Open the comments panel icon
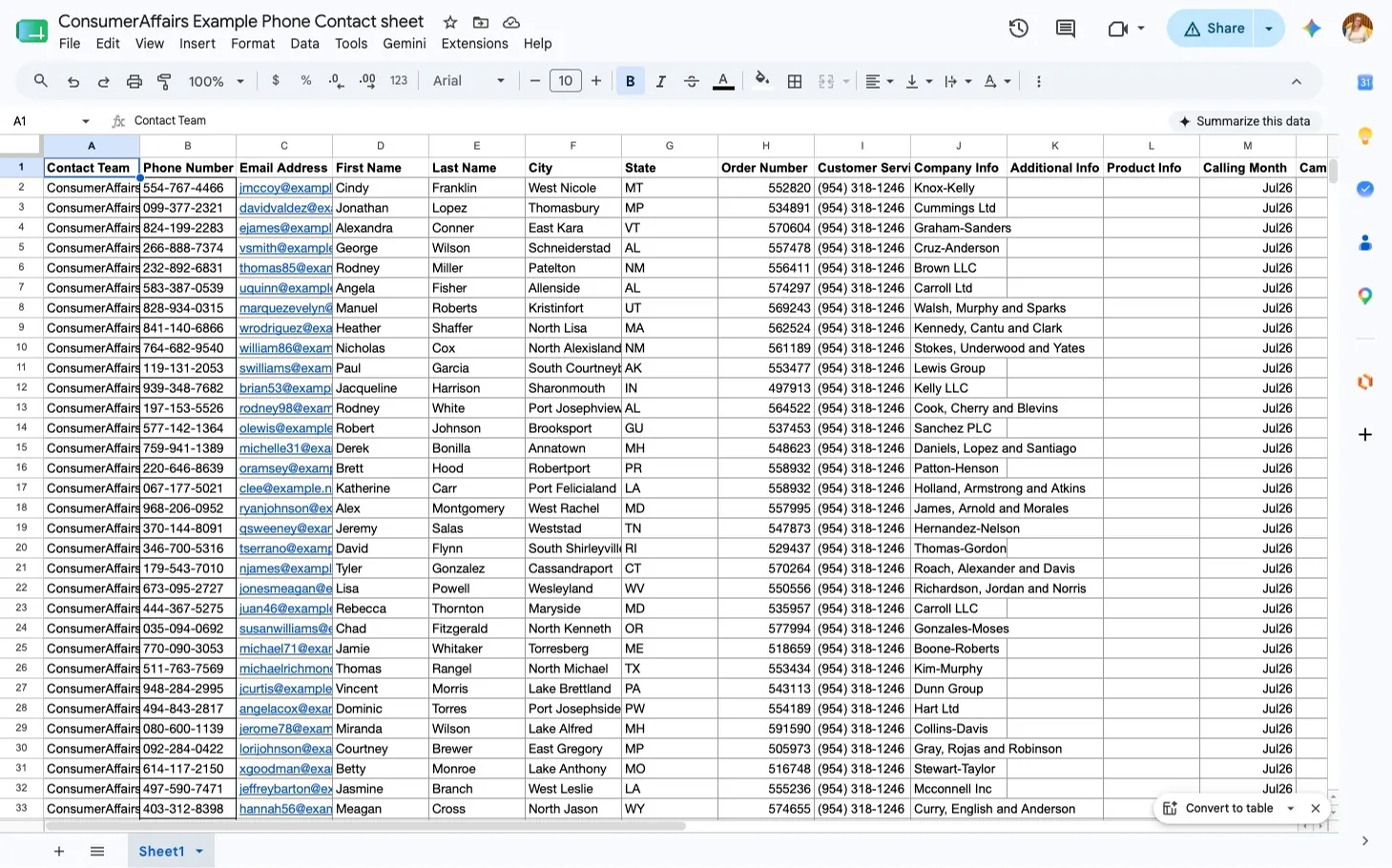1392x868 pixels. coord(1066,29)
